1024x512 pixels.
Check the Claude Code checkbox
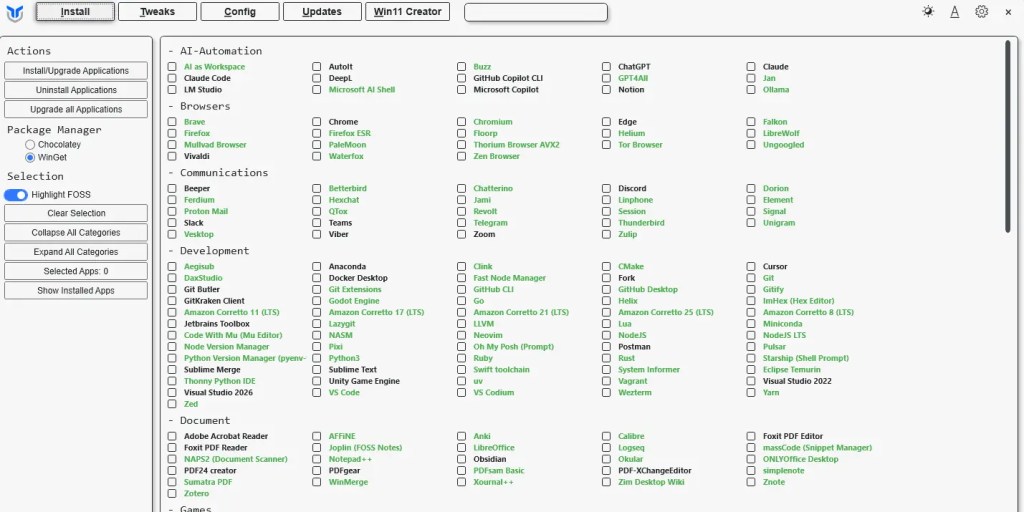pos(172,78)
